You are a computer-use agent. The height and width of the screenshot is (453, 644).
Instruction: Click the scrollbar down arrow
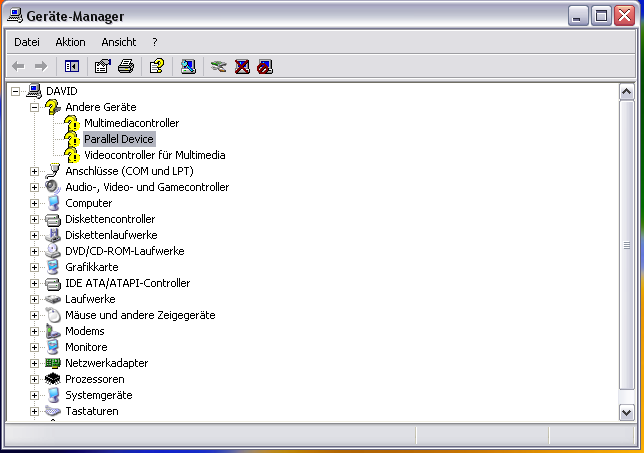tap(627, 411)
